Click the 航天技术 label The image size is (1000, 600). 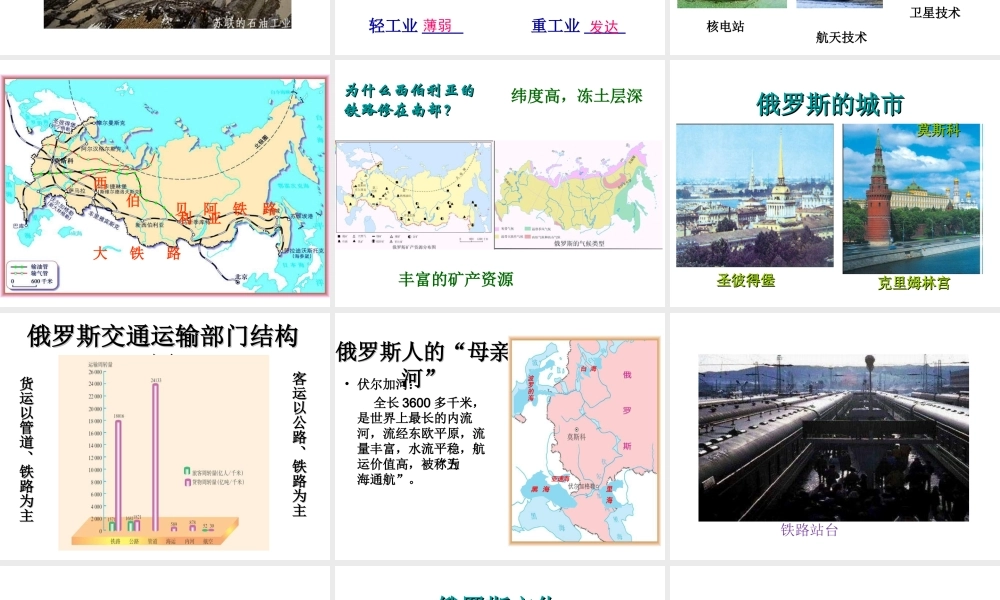click(x=841, y=38)
